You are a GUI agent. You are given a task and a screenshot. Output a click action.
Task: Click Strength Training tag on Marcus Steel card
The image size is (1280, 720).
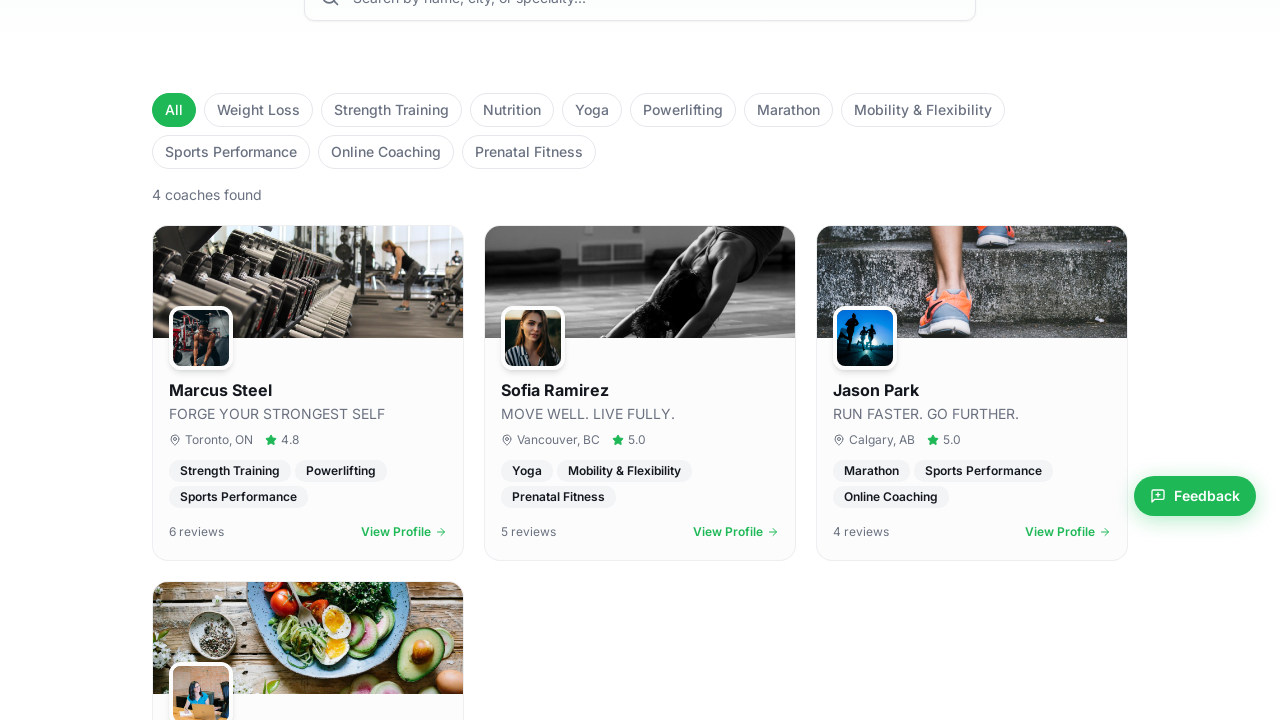click(230, 471)
